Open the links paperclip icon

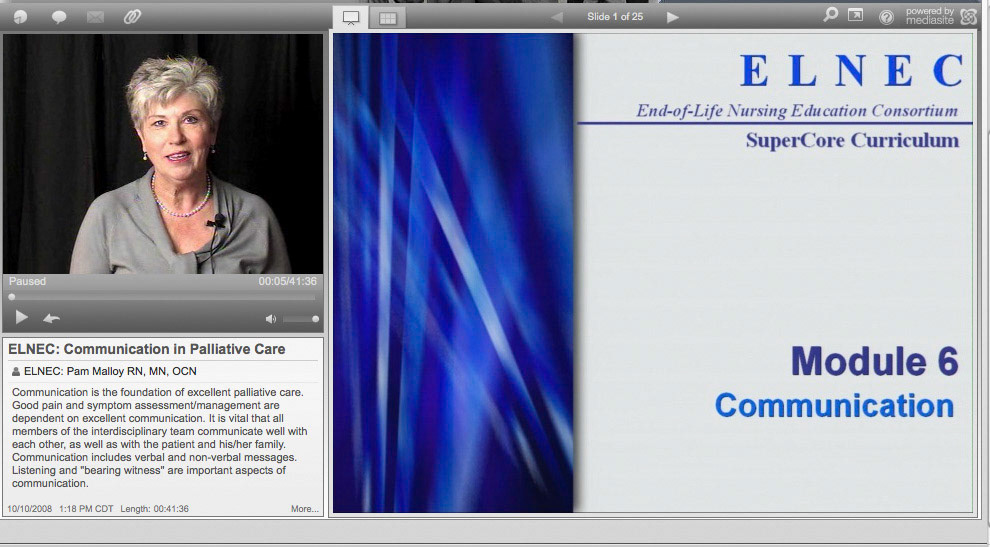click(x=132, y=17)
